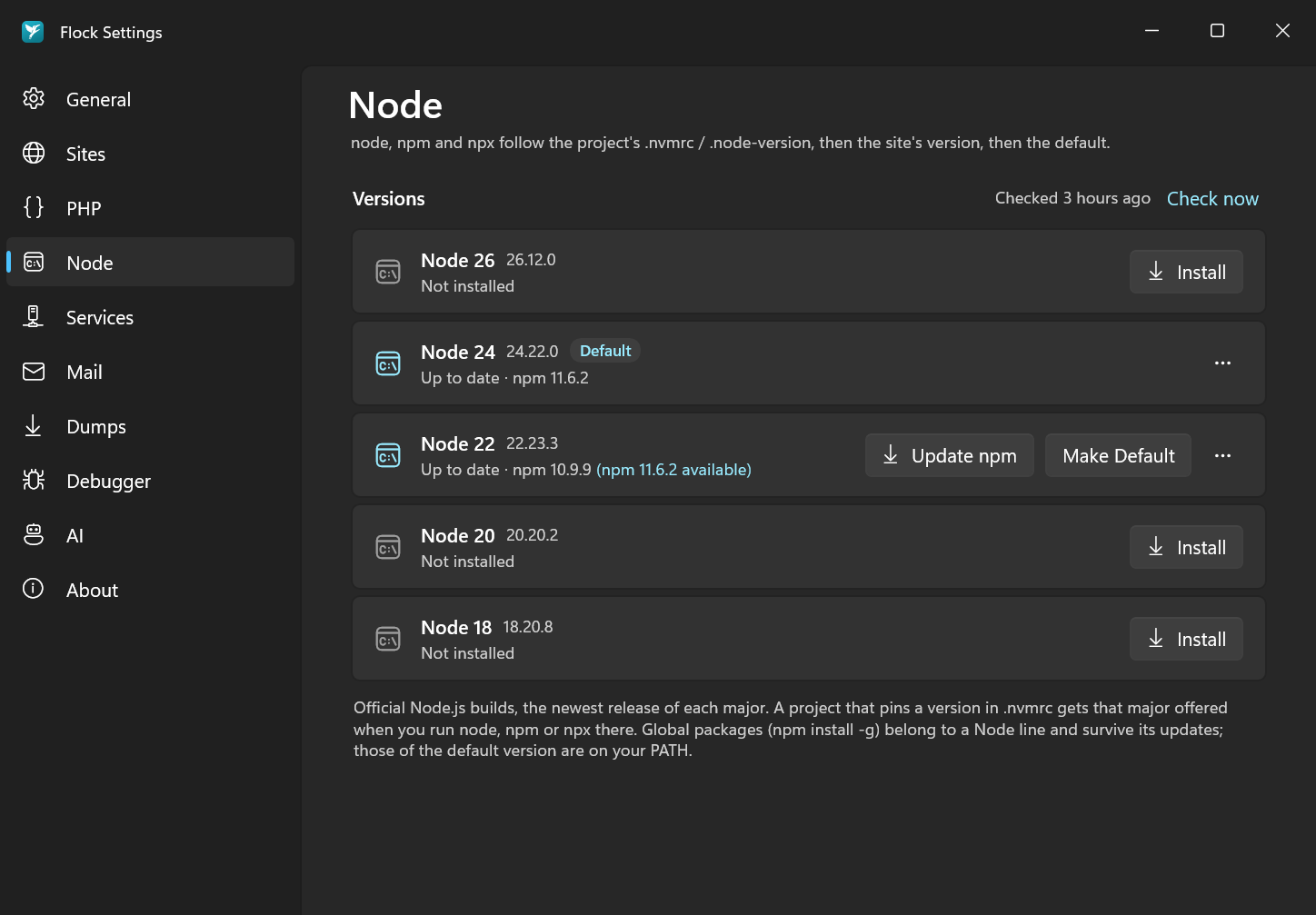Click the Mail envelope icon
The image size is (1316, 915).
(x=34, y=372)
